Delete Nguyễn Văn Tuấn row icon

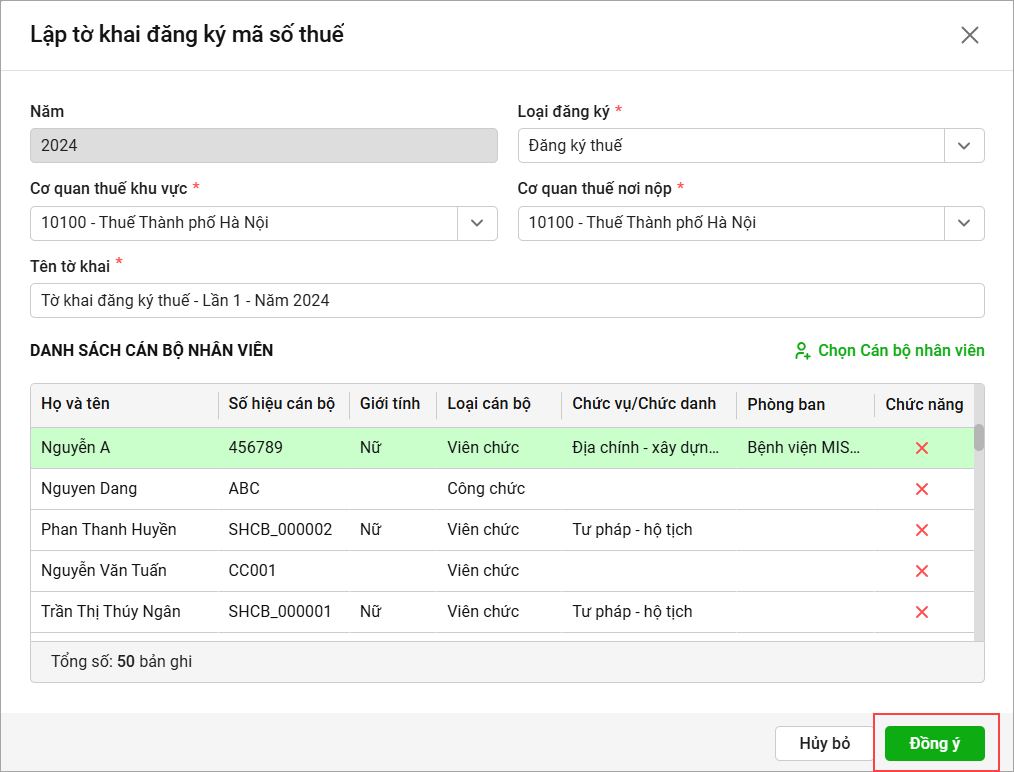pyautogui.click(x=922, y=571)
